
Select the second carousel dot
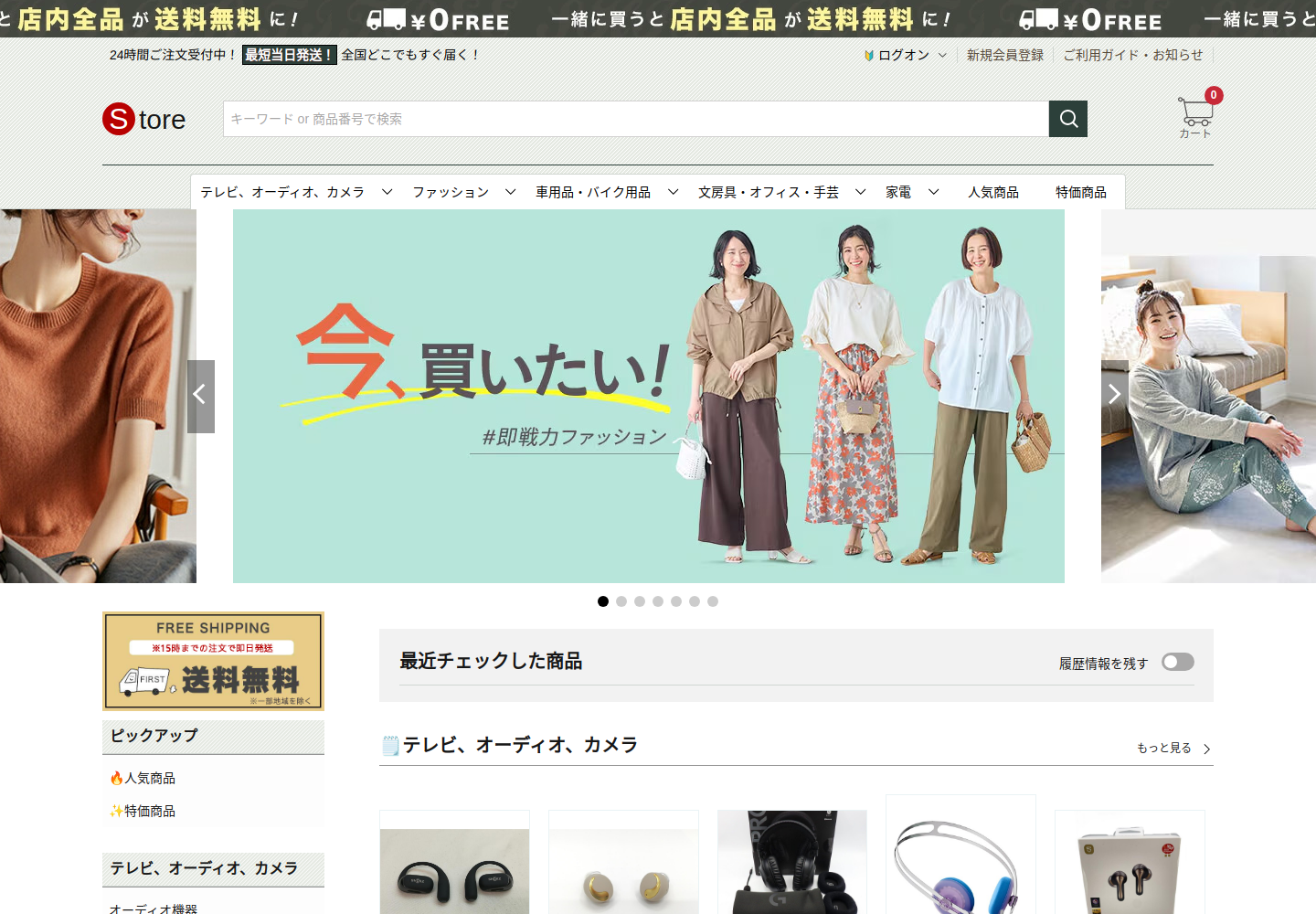[621, 601]
